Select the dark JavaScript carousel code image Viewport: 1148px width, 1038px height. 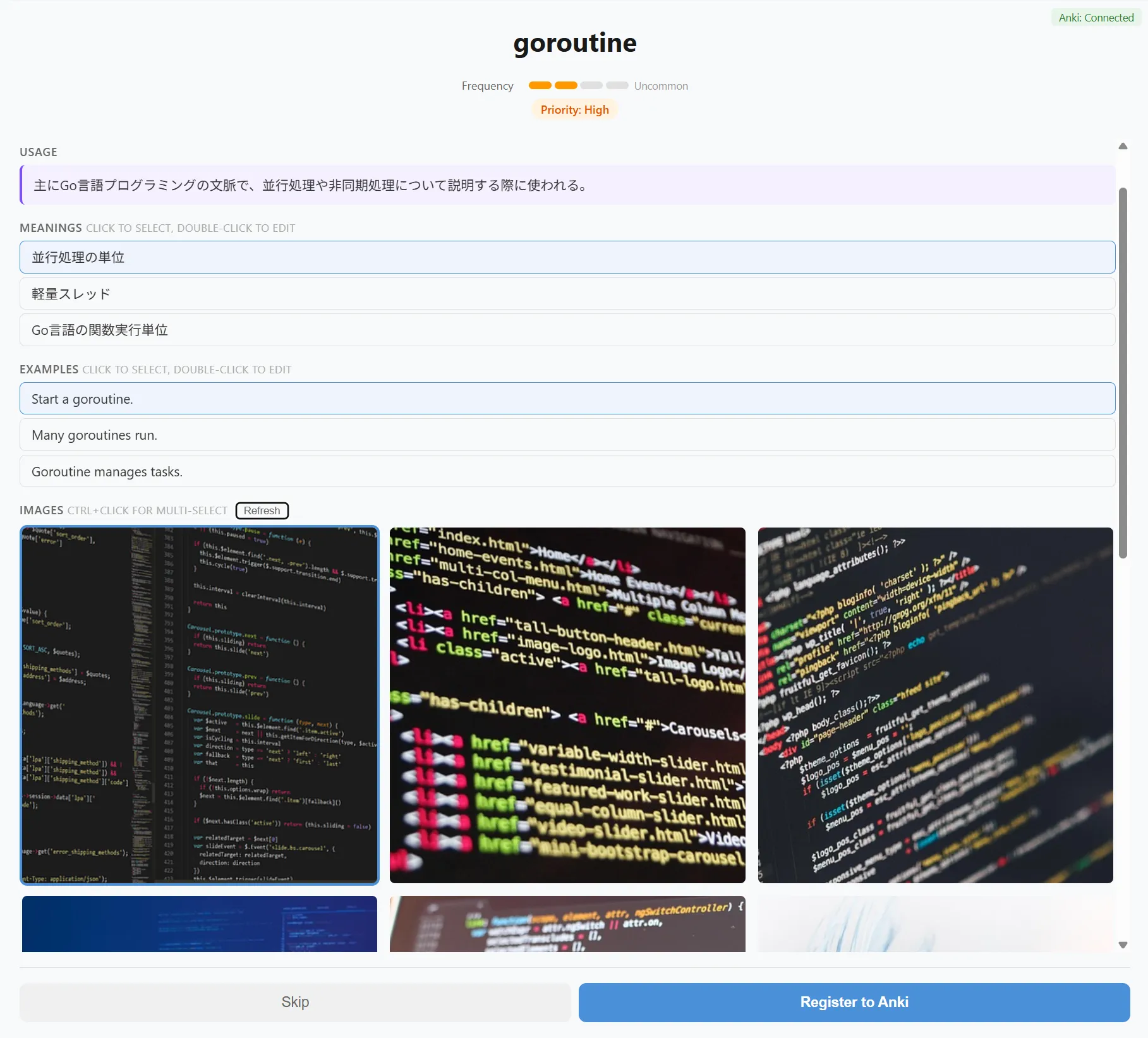tap(200, 705)
